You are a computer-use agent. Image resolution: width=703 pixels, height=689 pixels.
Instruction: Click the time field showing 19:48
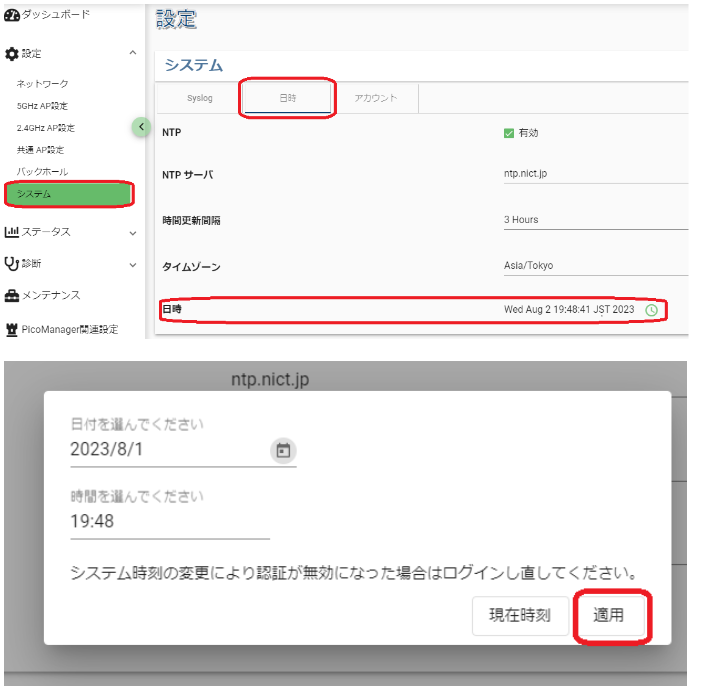[170, 522]
